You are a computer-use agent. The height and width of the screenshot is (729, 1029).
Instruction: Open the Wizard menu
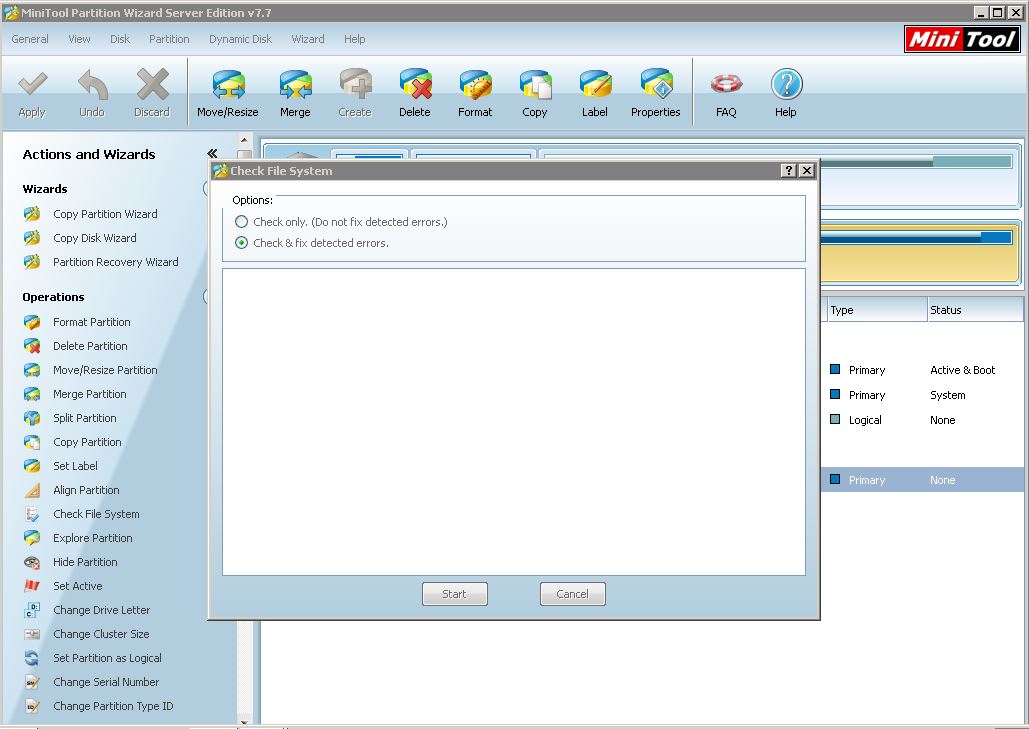308,39
